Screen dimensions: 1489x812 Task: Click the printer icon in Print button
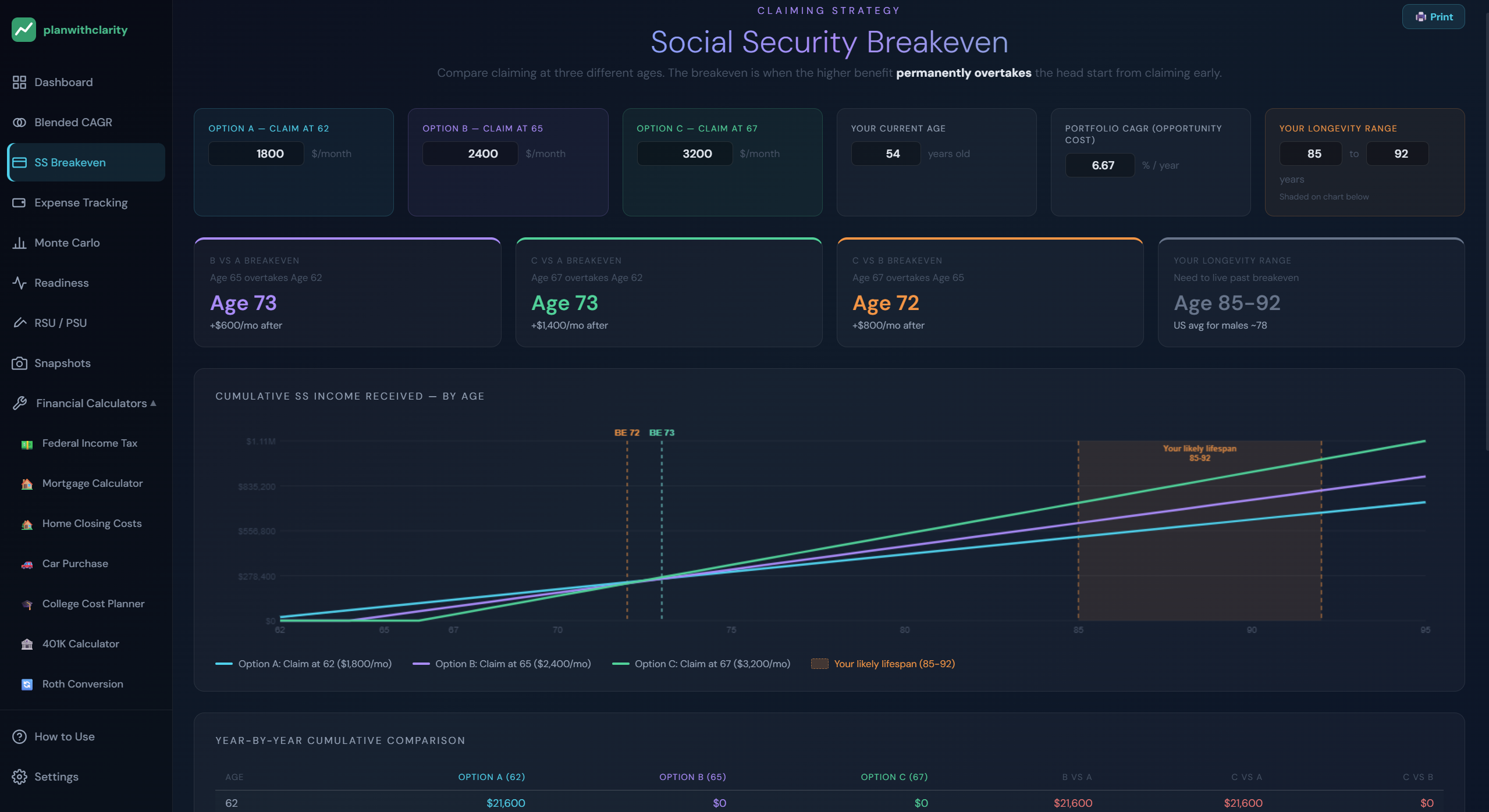[1420, 17]
